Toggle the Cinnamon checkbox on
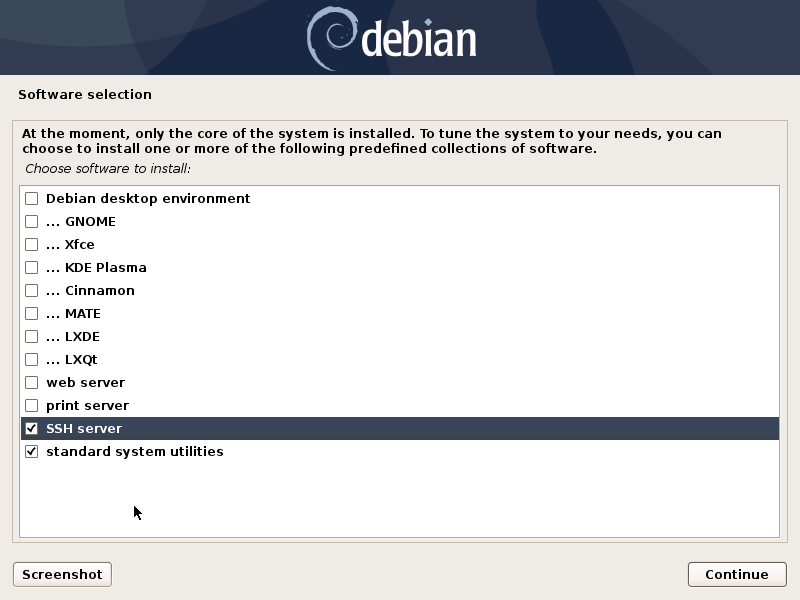 tap(32, 290)
